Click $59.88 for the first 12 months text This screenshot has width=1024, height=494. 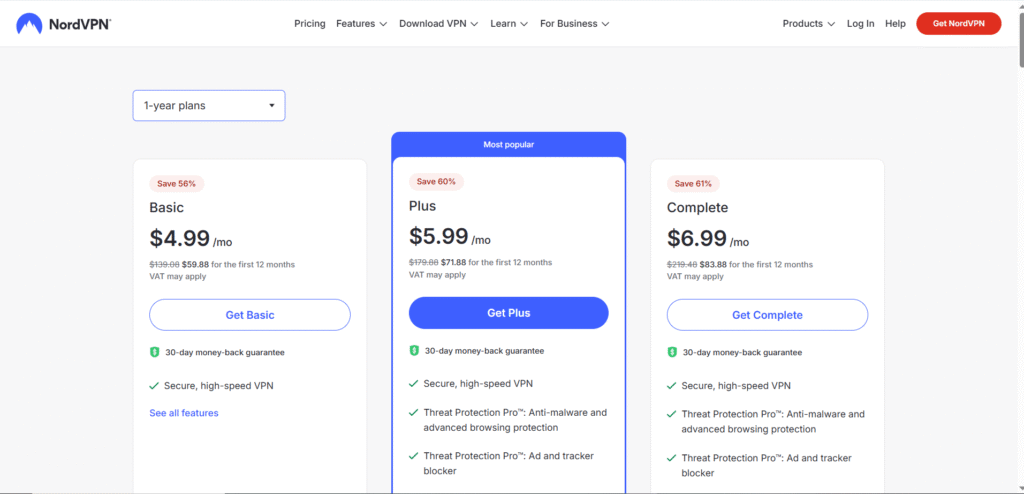[238, 265]
